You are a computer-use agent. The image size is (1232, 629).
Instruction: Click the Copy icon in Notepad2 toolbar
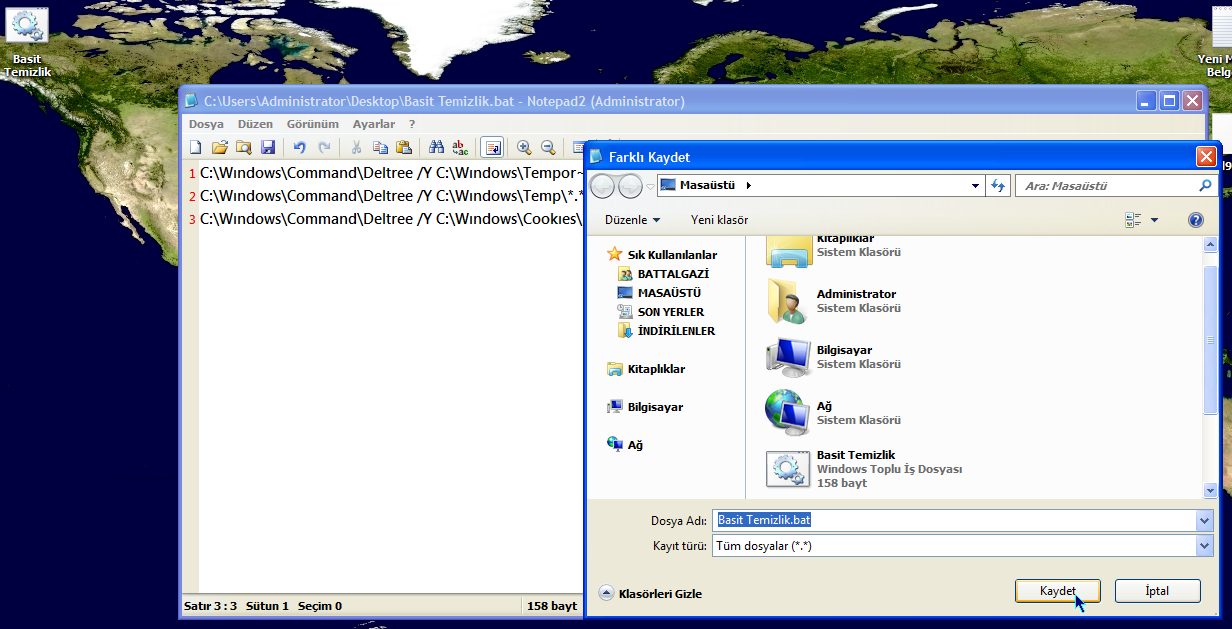[x=380, y=148]
